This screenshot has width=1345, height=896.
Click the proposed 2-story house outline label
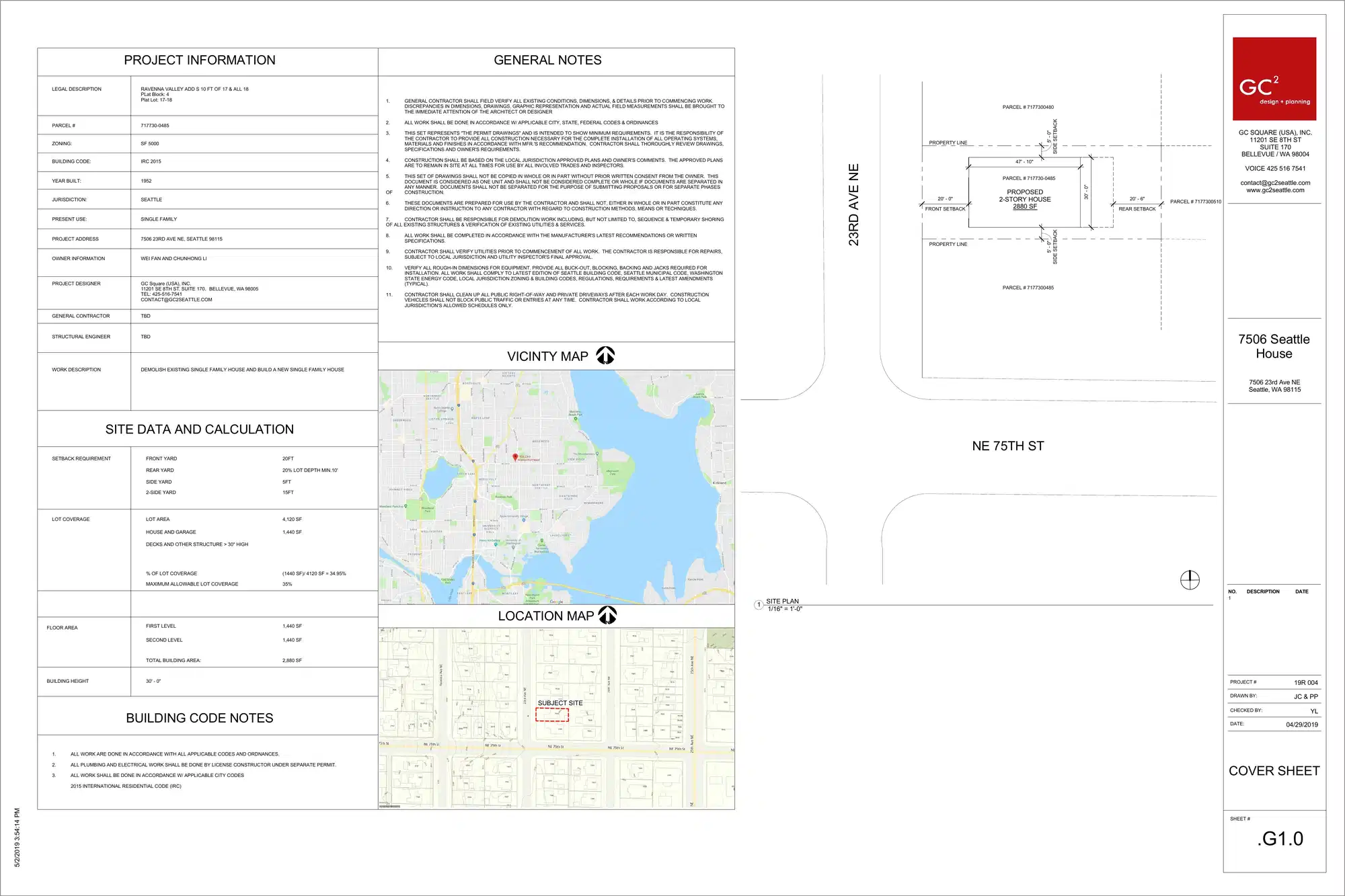click(1024, 199)
